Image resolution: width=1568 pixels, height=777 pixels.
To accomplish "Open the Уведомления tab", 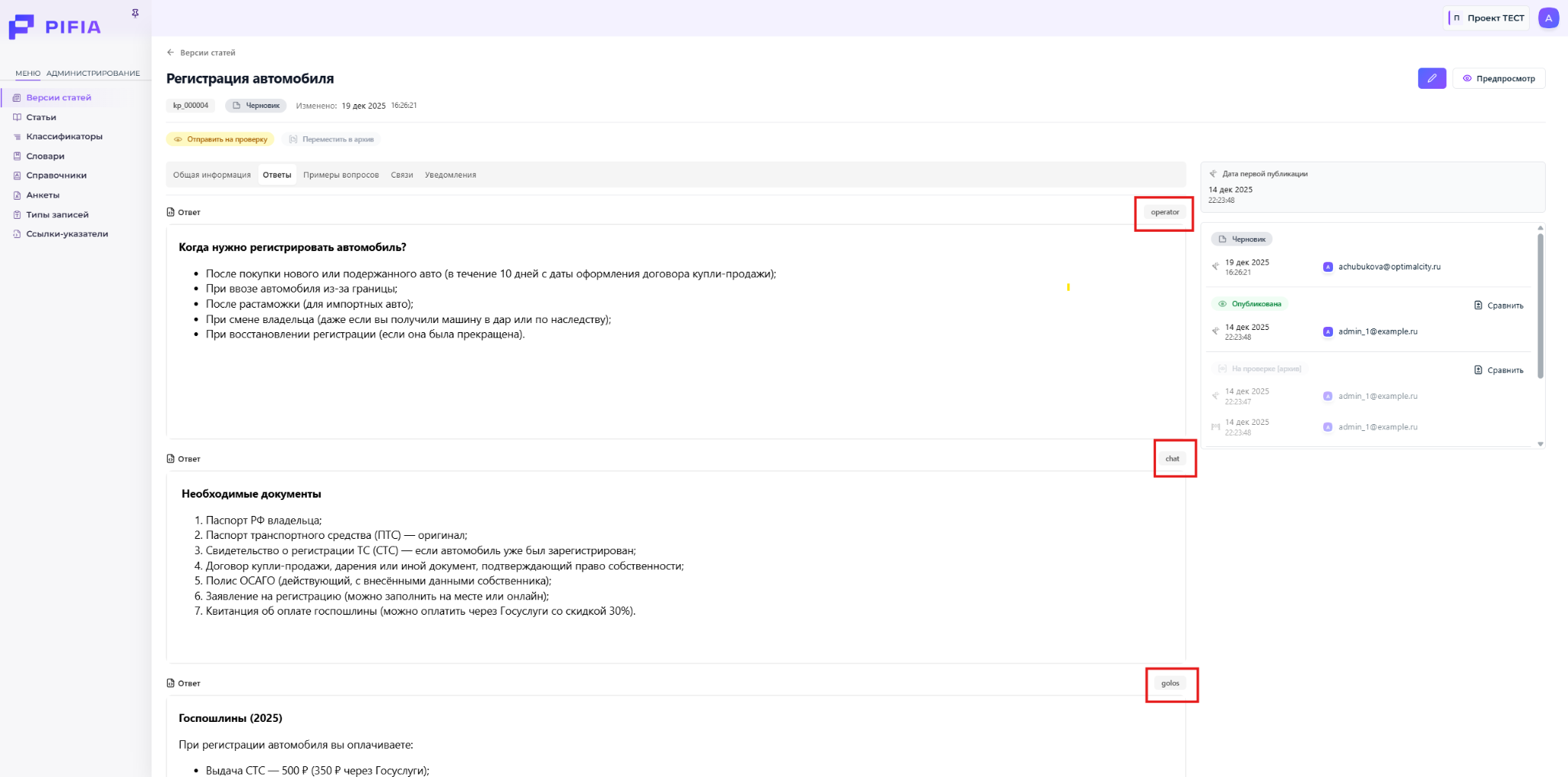I will tap(450, 175).
